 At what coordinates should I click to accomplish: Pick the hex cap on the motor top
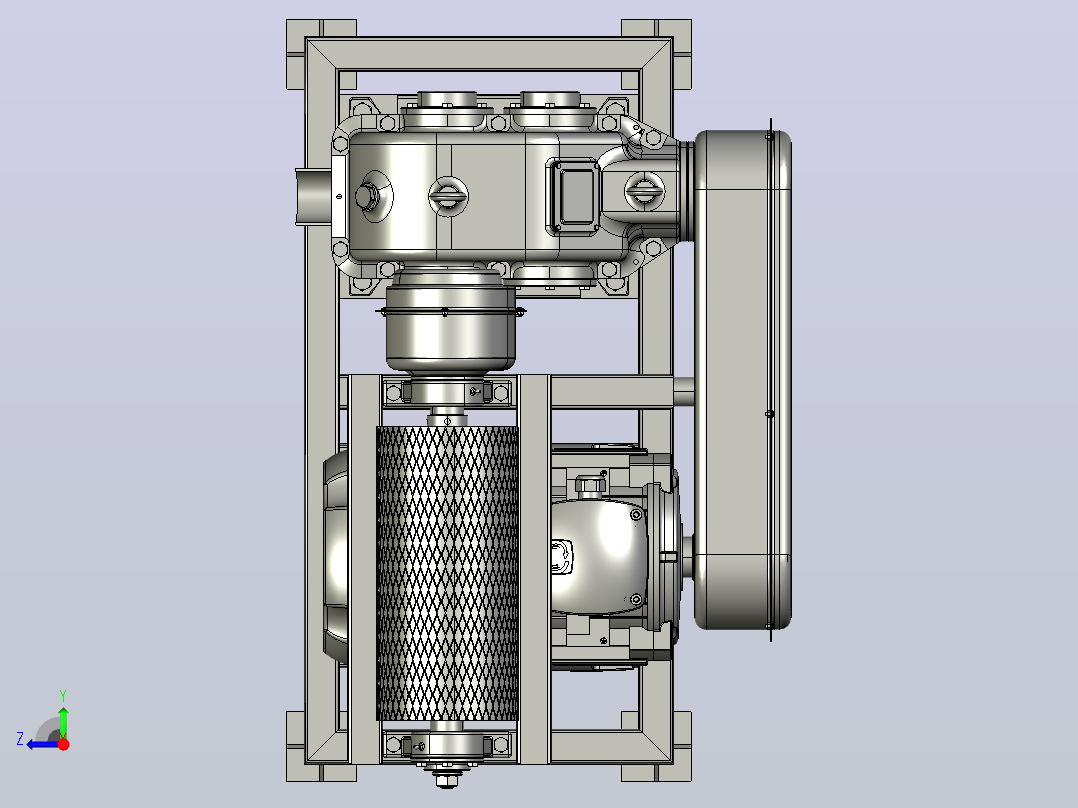click(x=588, y=486)
